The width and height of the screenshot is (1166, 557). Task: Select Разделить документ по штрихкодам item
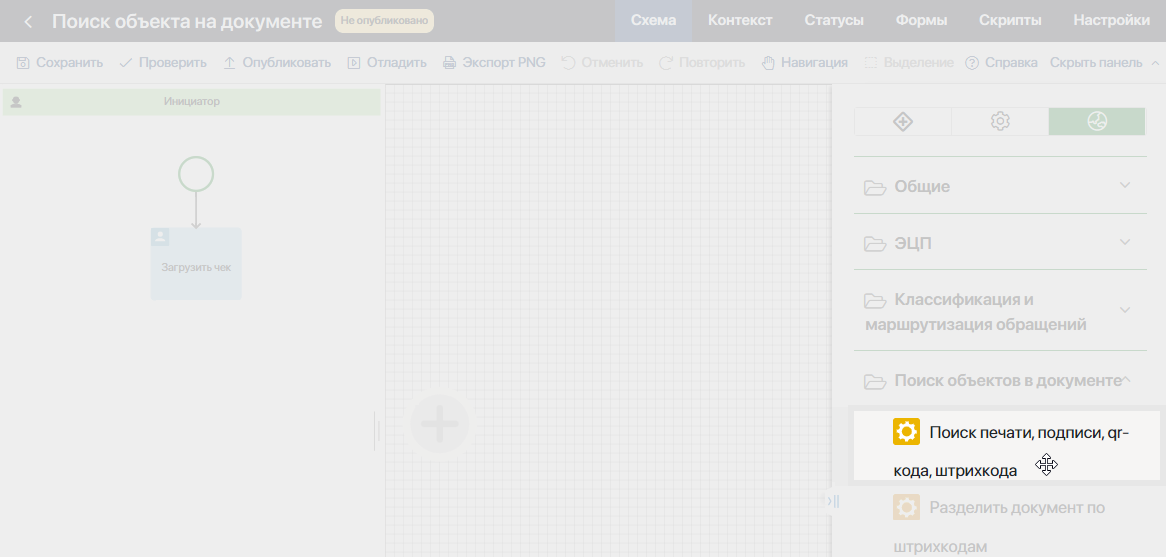click(x=1007, y=523)
